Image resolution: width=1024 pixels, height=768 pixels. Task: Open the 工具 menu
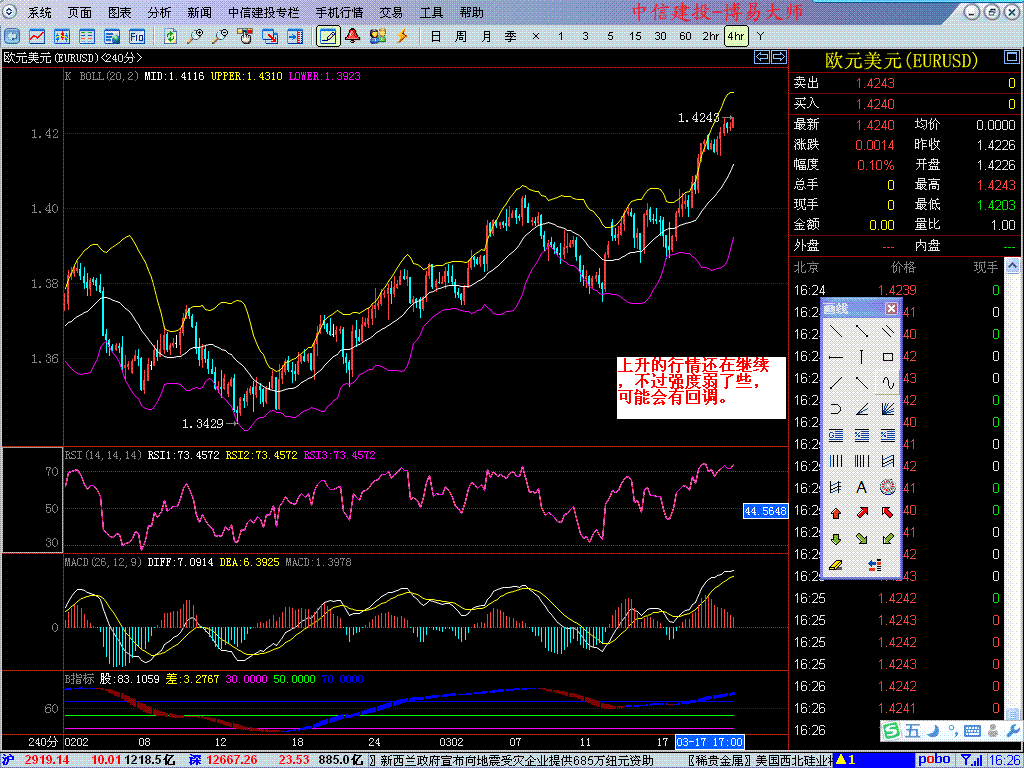click(432, 12)
